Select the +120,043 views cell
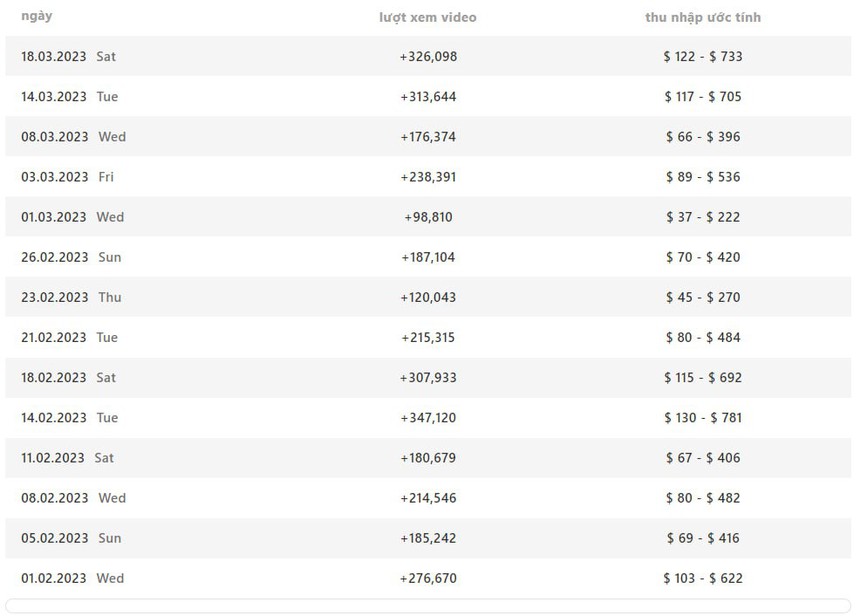Image resolution: width=860 pixels, height=616 pixels. (428, 297)
